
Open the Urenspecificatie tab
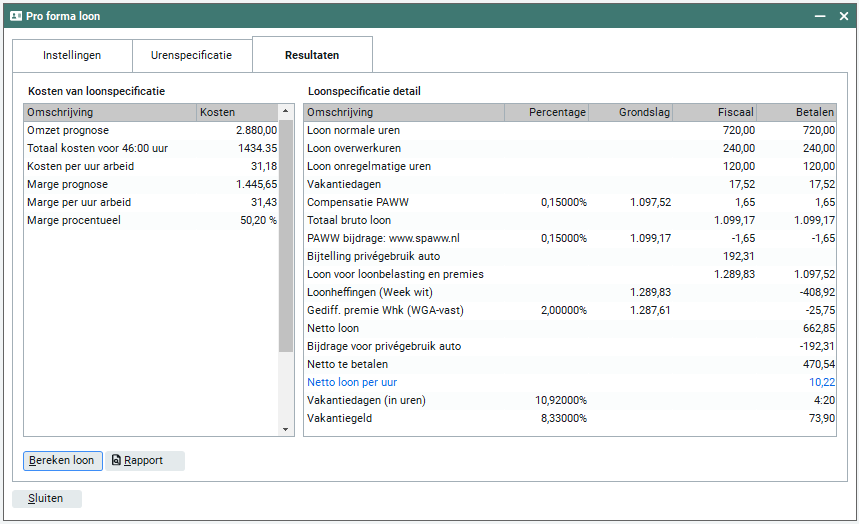point(191,55)
